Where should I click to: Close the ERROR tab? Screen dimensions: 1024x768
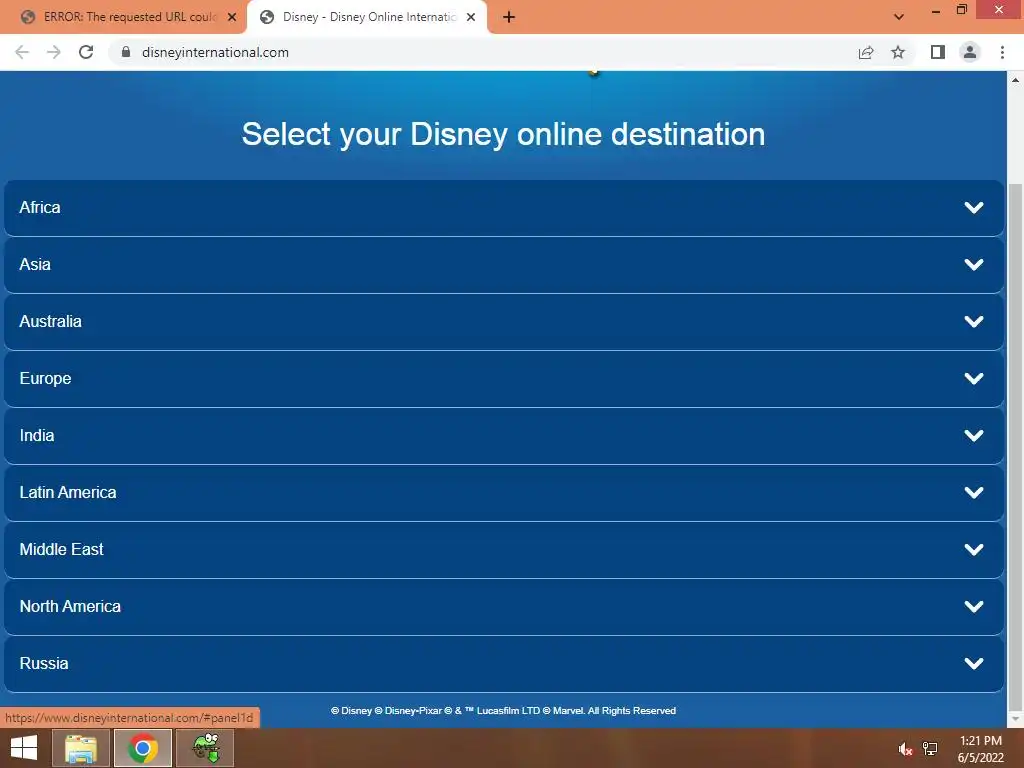pos(232,17)
